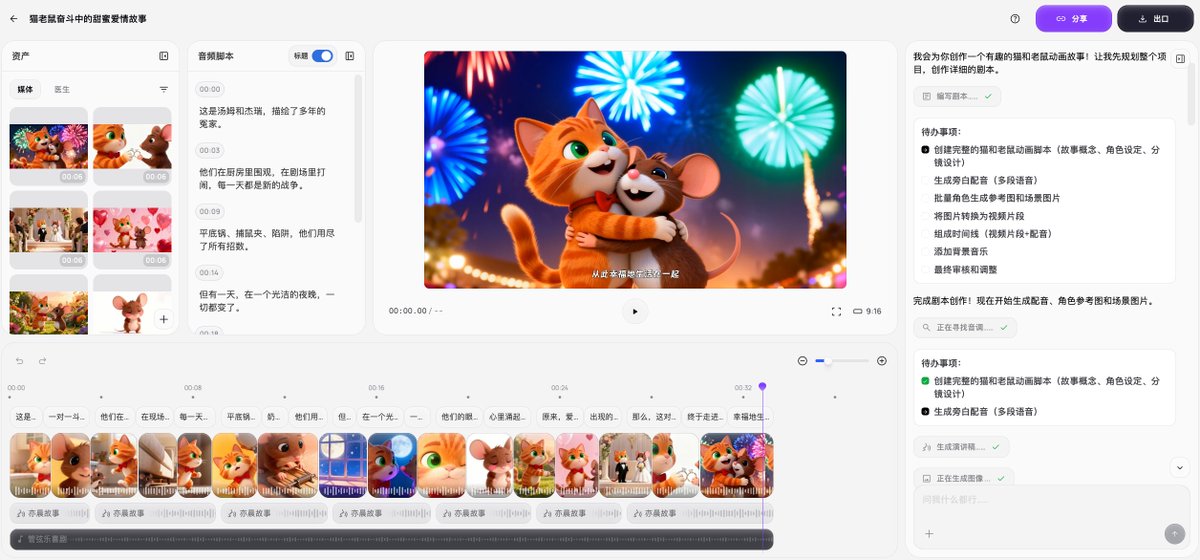Check the 将图片转换为视频片段 todo item

pos(925,216)
